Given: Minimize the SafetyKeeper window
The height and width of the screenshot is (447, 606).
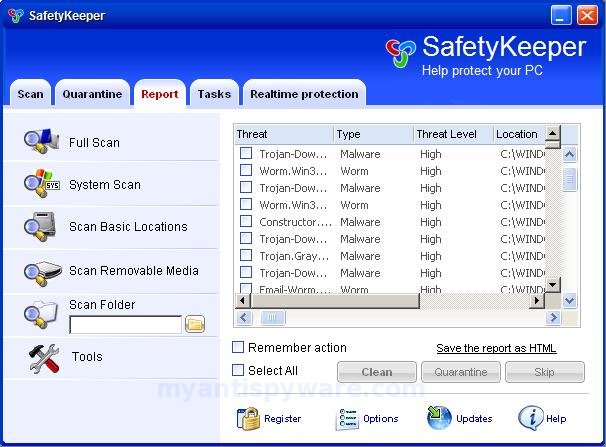Looking at the screenshot, I should pos(561,15).
